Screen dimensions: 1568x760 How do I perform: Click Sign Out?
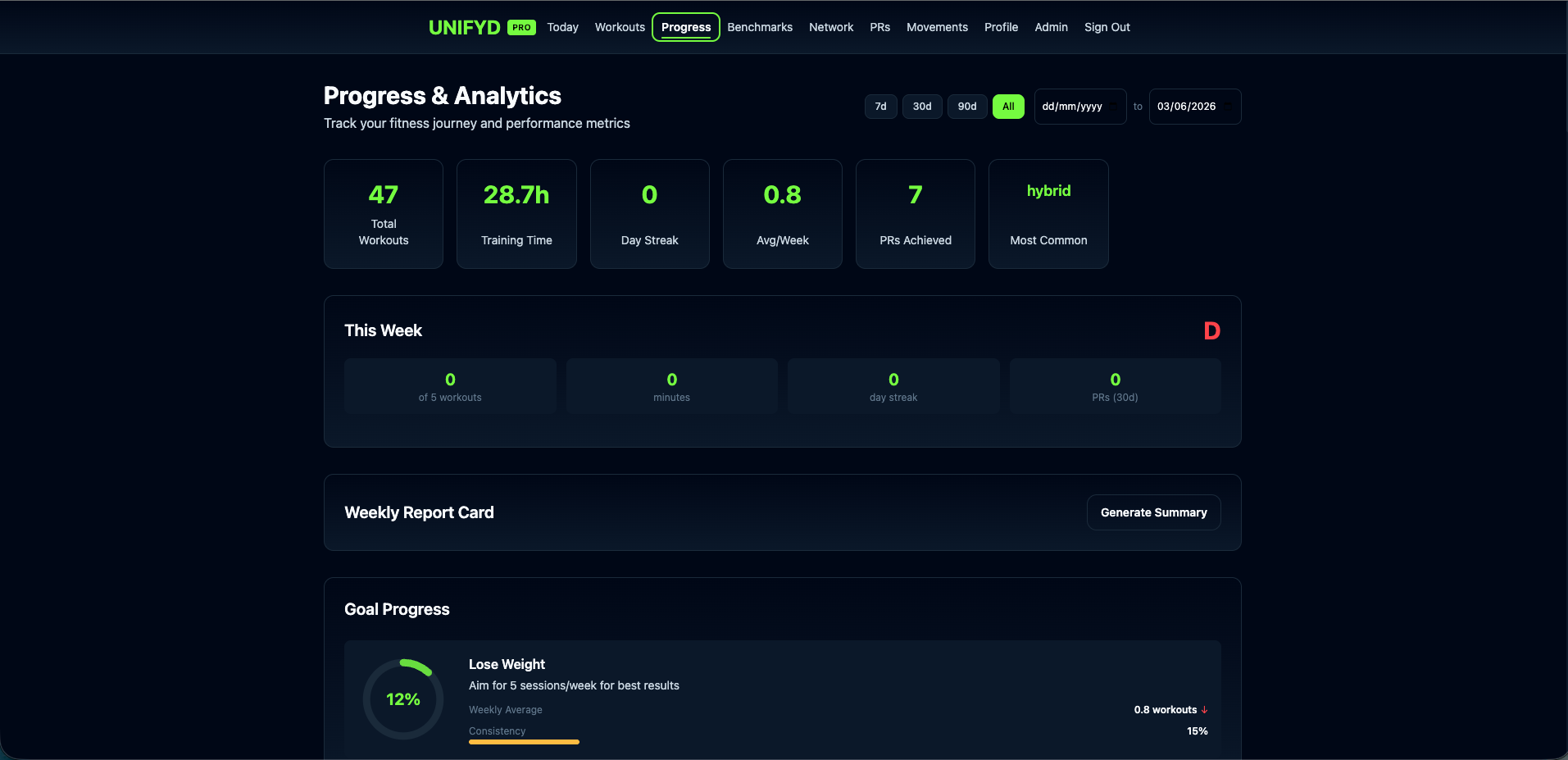1107,27
